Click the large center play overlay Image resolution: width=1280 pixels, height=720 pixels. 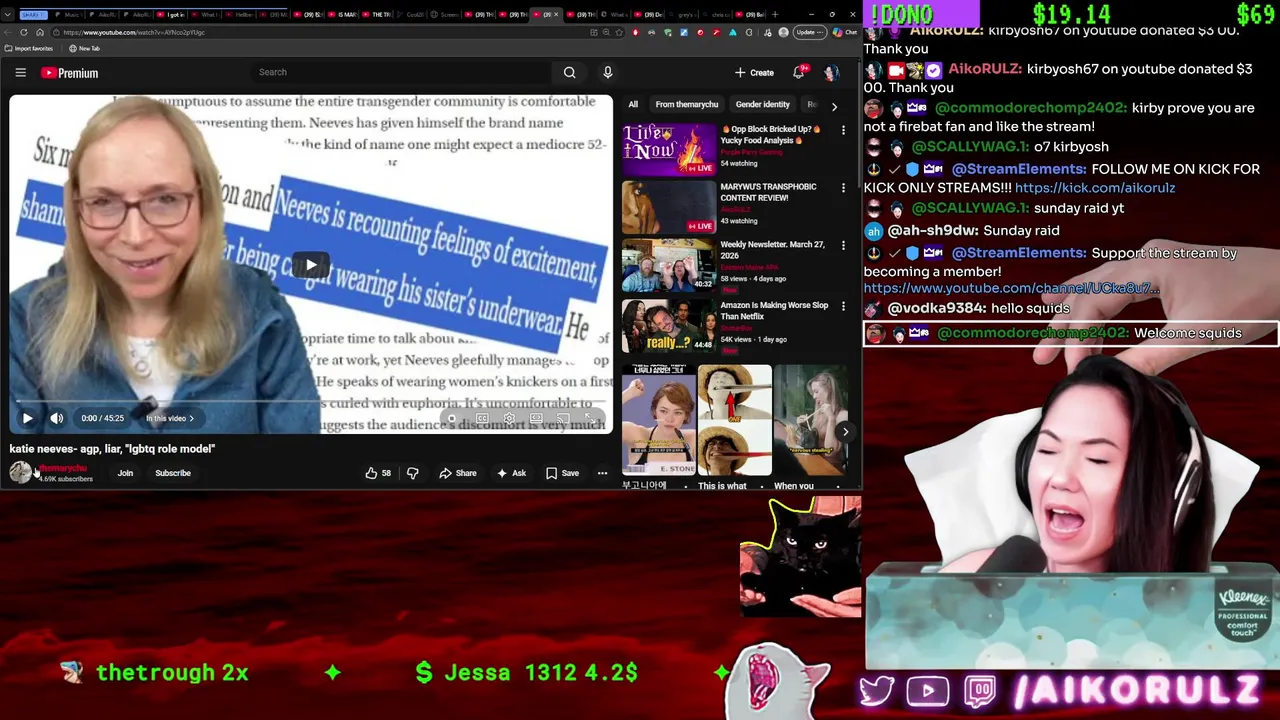pyautogui.click(x=311, y=265)
